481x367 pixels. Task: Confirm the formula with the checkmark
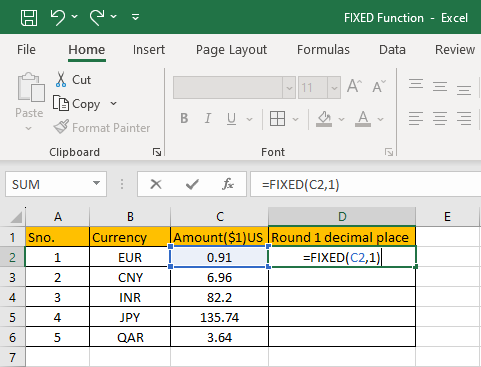[192, 184]
